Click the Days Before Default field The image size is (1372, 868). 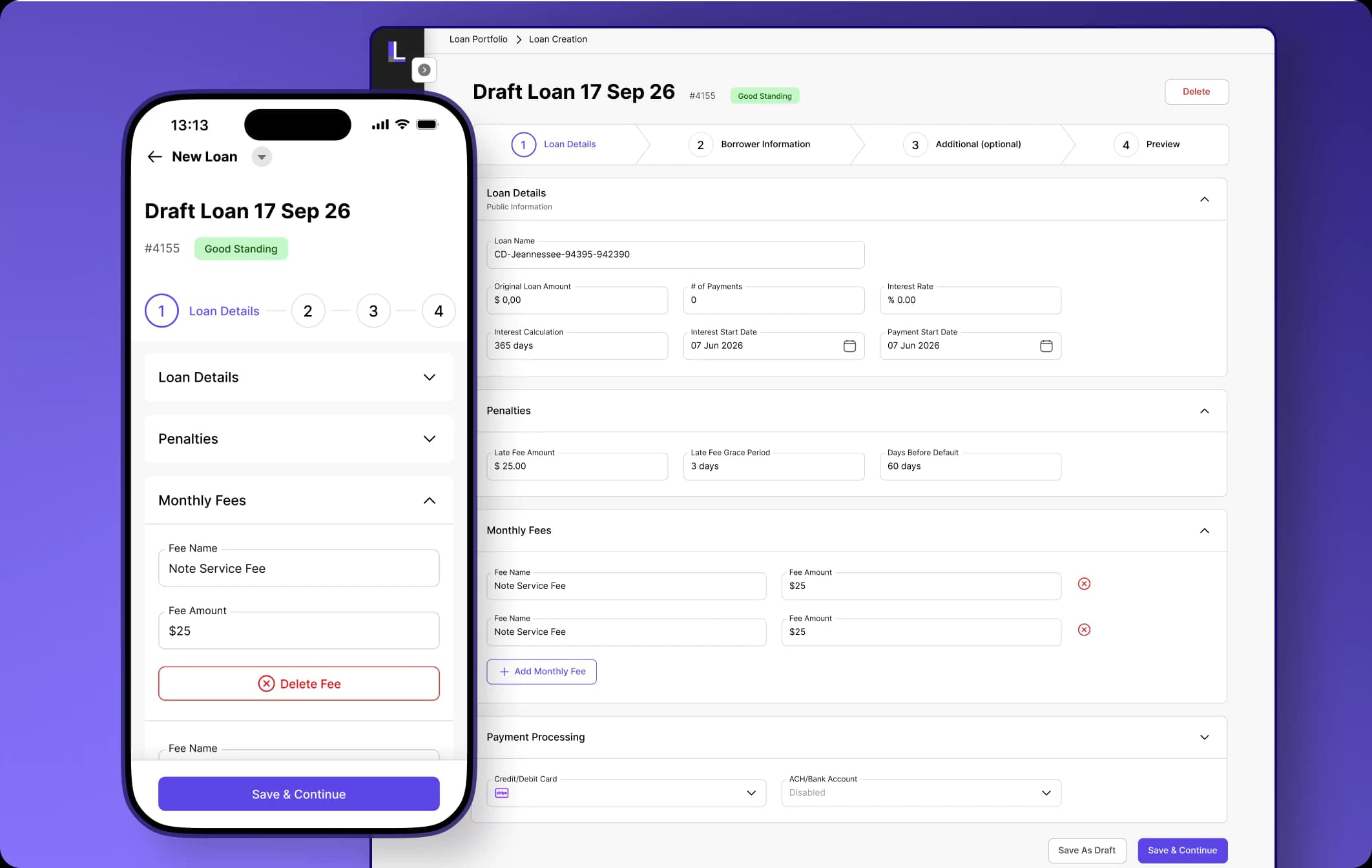(x=970, y=466)
